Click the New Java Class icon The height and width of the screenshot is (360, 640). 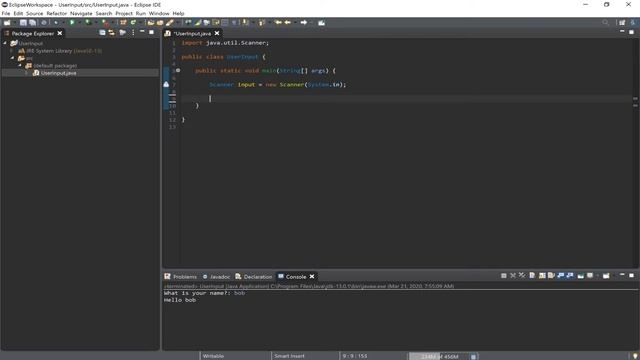pos(133,23)
